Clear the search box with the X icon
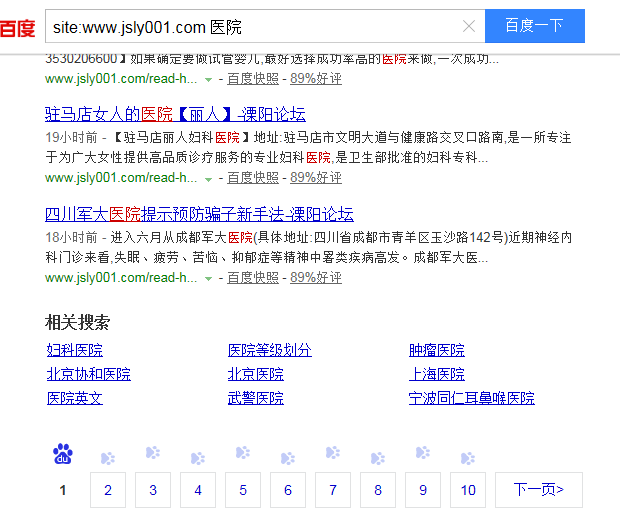Viewport: 620px width, 530px height. tap(469, 26)
